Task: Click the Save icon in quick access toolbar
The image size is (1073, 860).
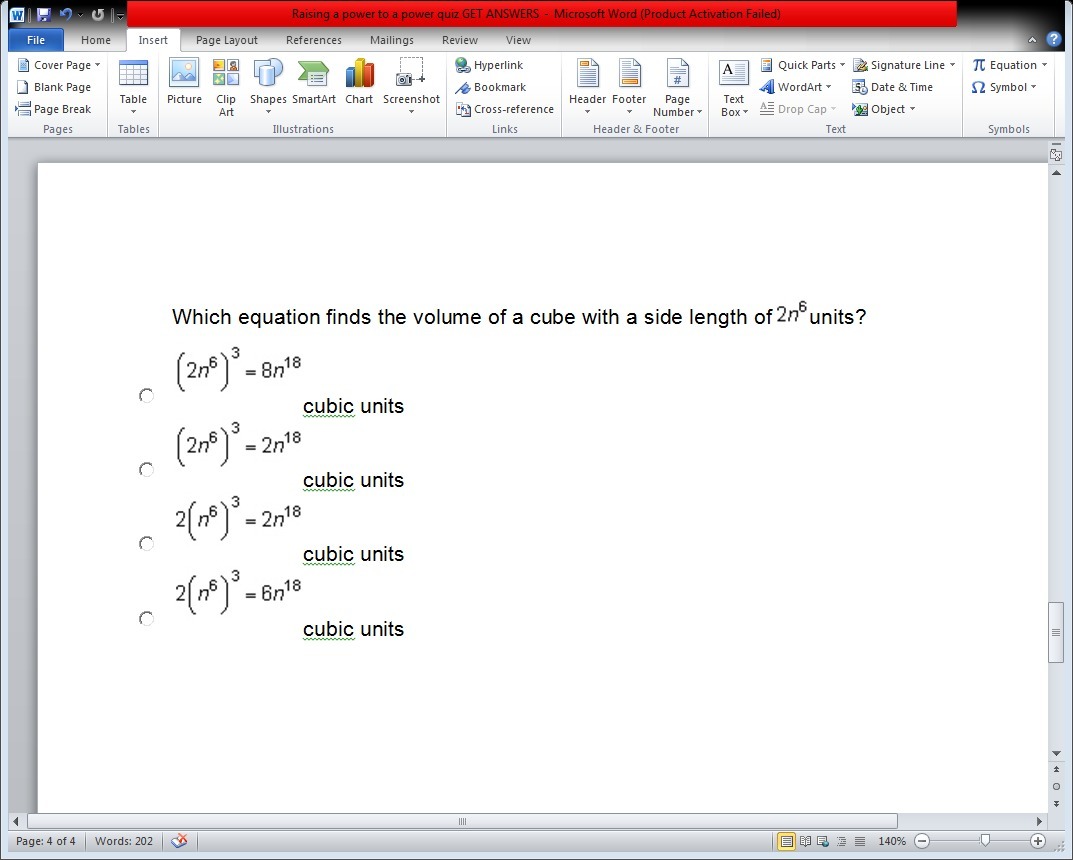Action: coord(43,15)
